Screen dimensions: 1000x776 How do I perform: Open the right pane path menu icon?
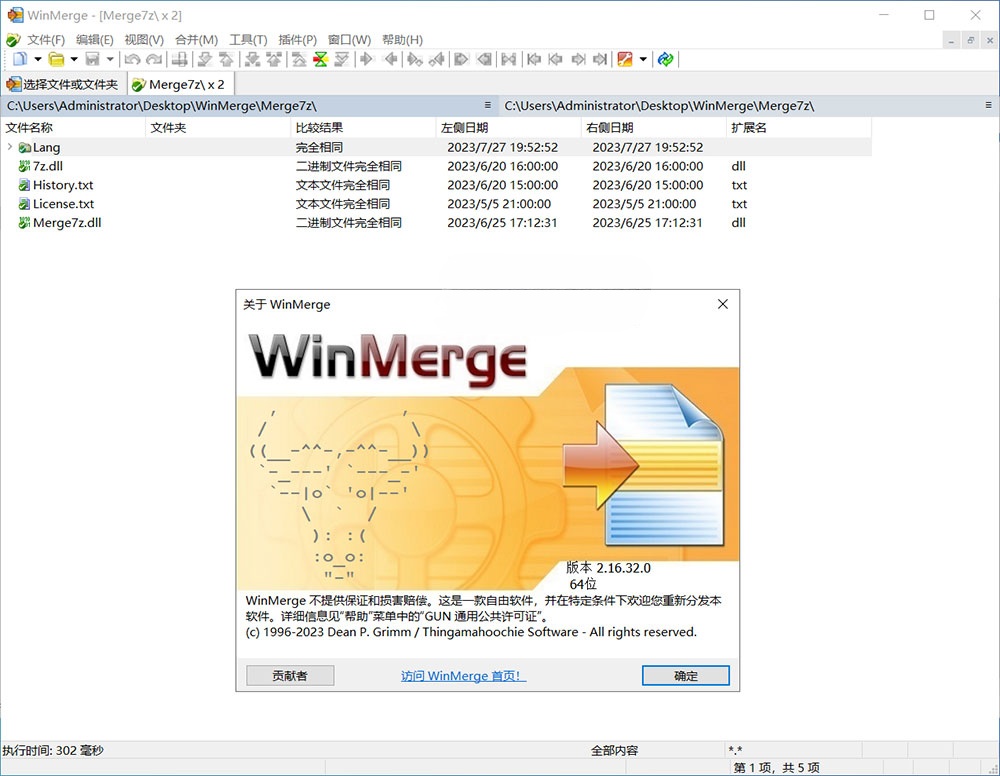(x=988, y=105)
